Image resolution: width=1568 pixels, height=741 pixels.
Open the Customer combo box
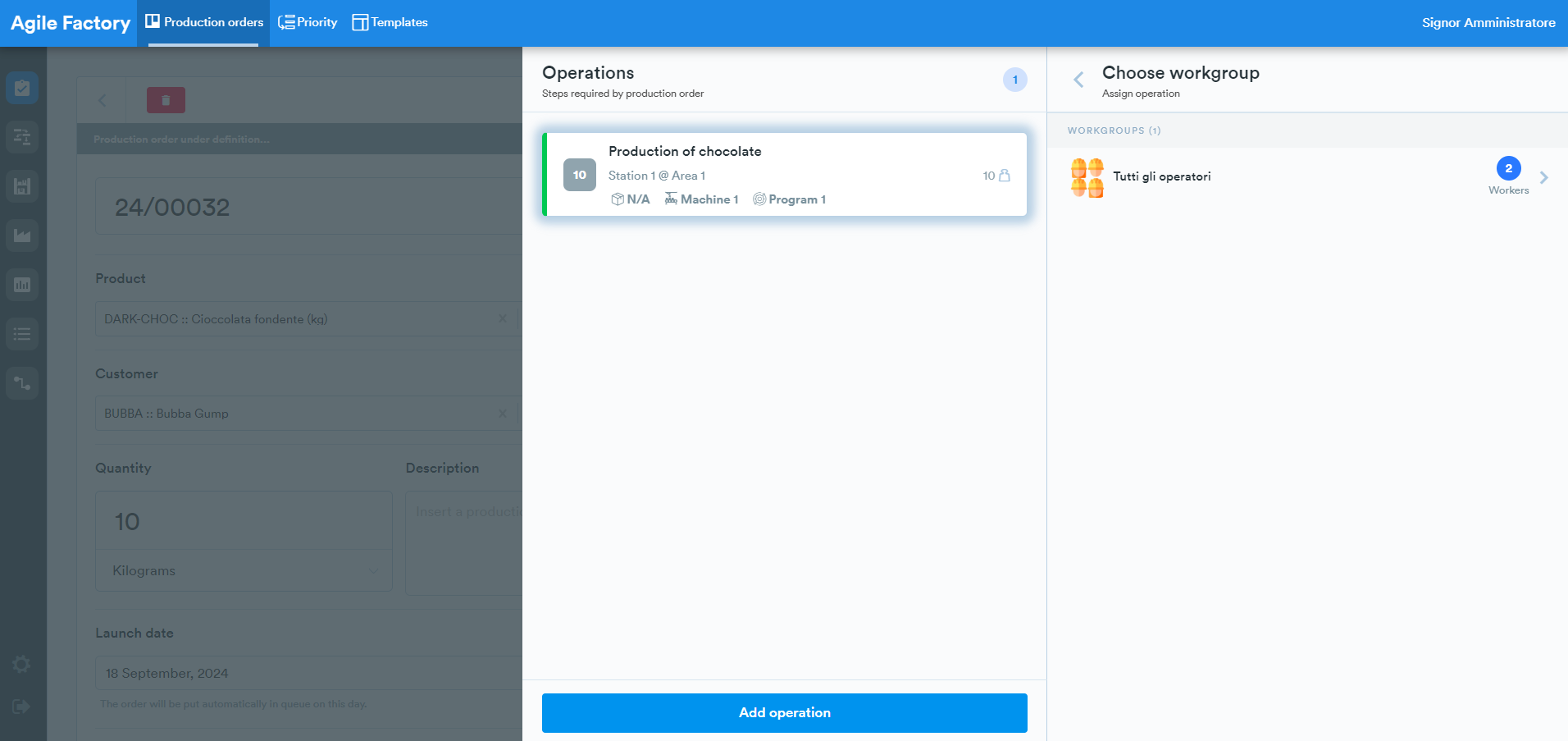[x=308, y=414]
